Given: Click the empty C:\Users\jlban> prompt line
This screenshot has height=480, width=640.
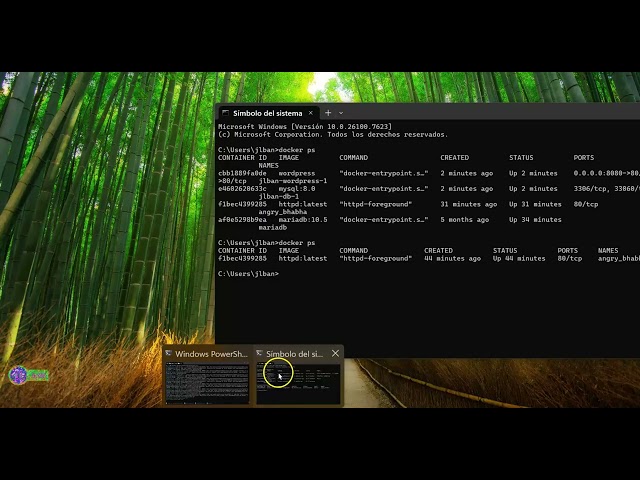Looking at the screenshot, I should click(x=248, y=274).
